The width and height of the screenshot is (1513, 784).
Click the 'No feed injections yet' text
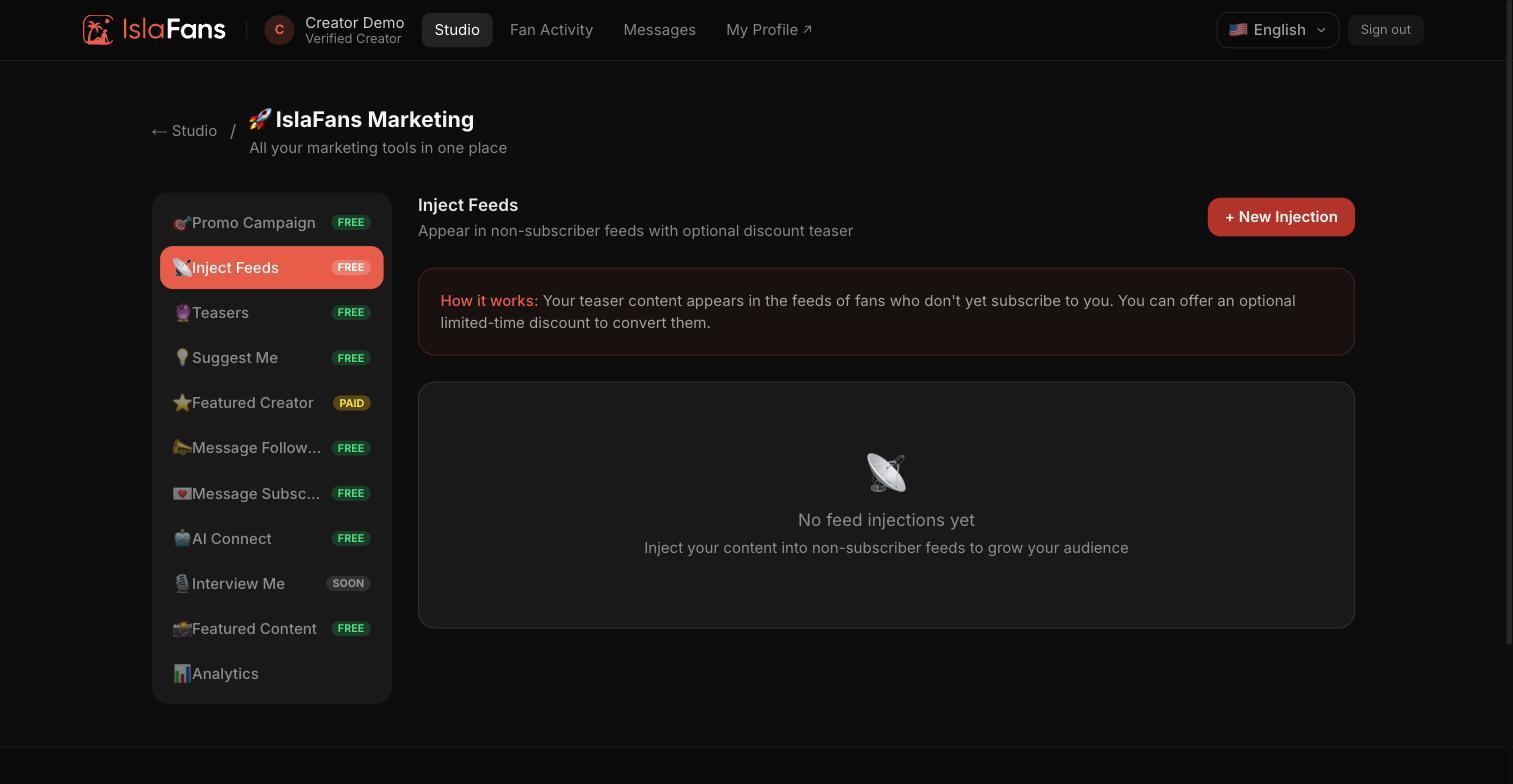tap(886, 520)
